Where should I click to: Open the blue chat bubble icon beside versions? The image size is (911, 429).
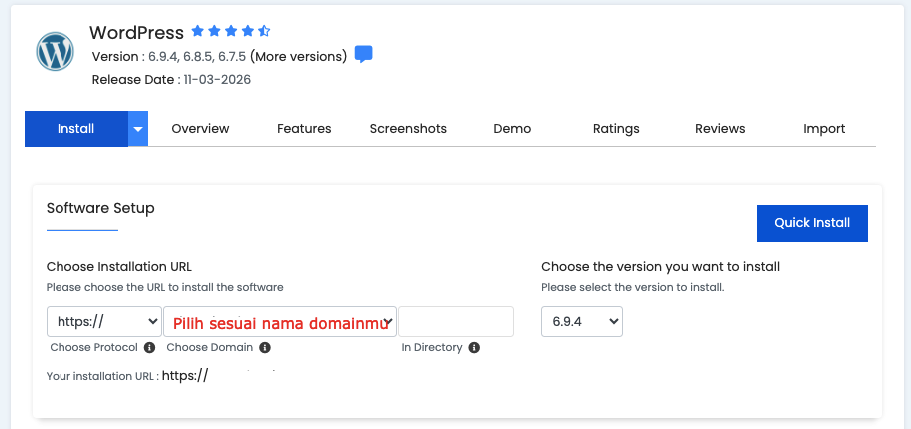(x=364, y=54)
